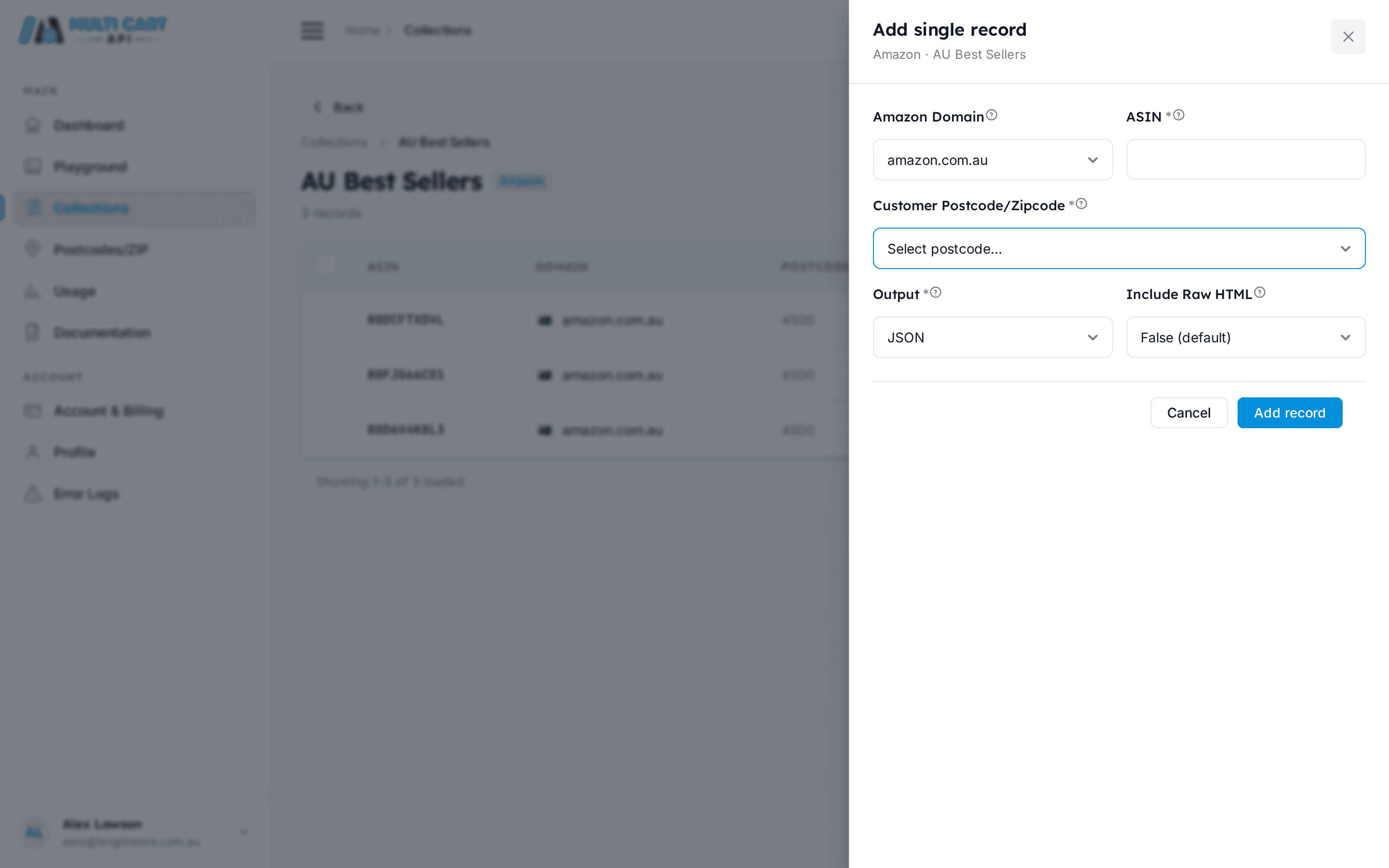Viewport: 1389px width, 868px height.
Task: Click Collections in the top breadcrumb
Action: (437, 30)
